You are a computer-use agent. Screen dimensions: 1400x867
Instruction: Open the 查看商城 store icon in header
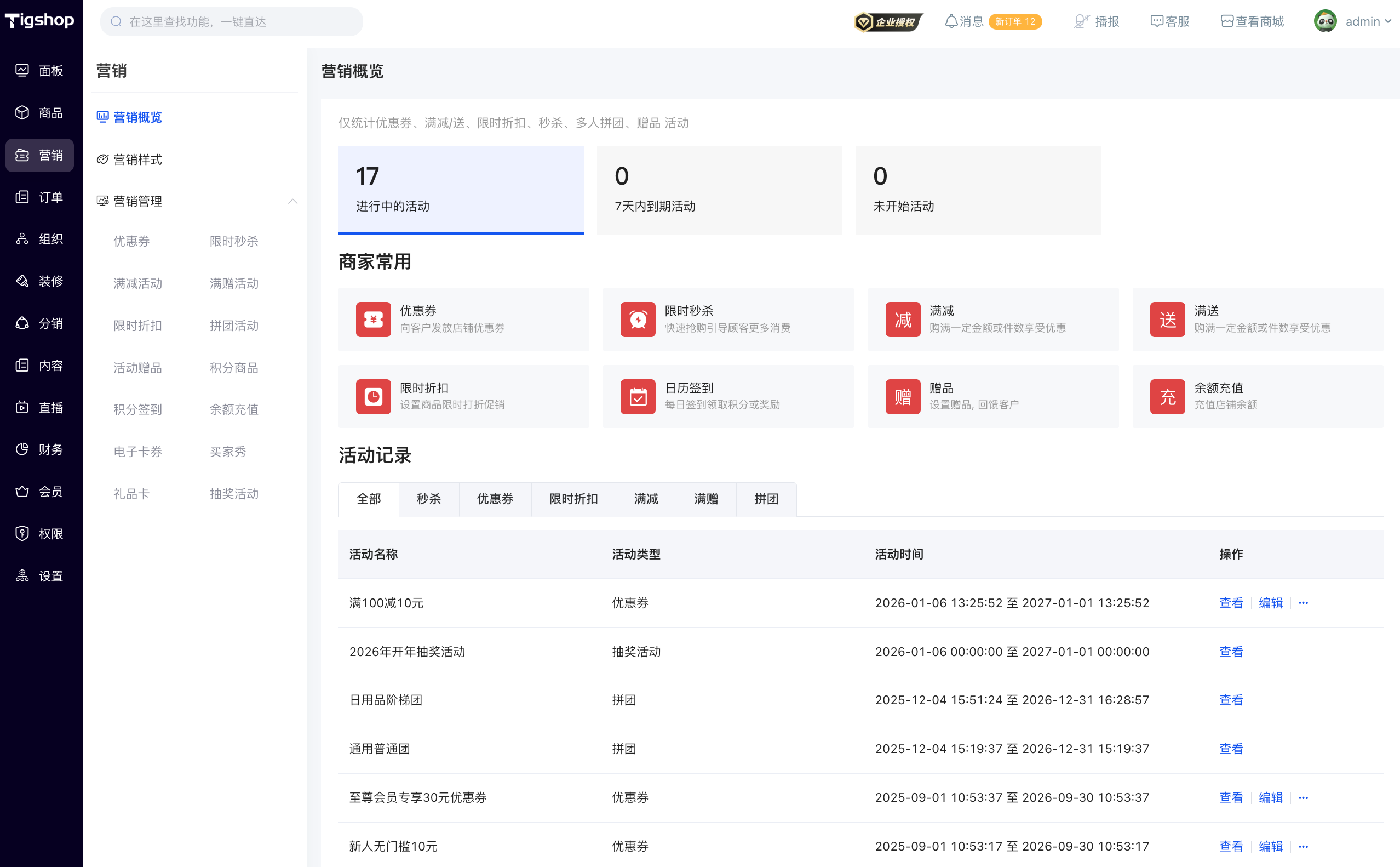[1226, 21]
